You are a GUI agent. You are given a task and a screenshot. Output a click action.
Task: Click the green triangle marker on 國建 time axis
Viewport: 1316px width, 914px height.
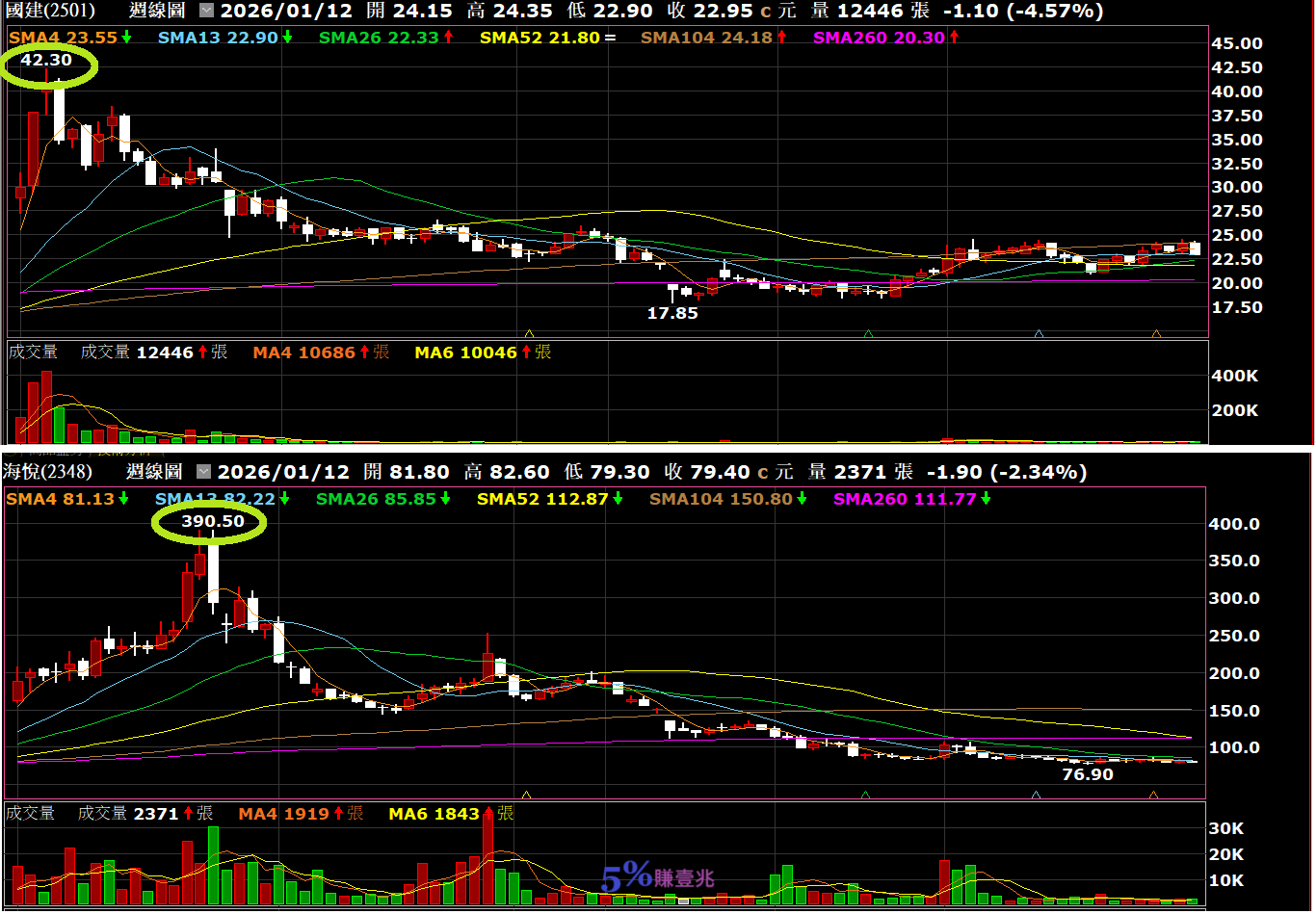868,333
